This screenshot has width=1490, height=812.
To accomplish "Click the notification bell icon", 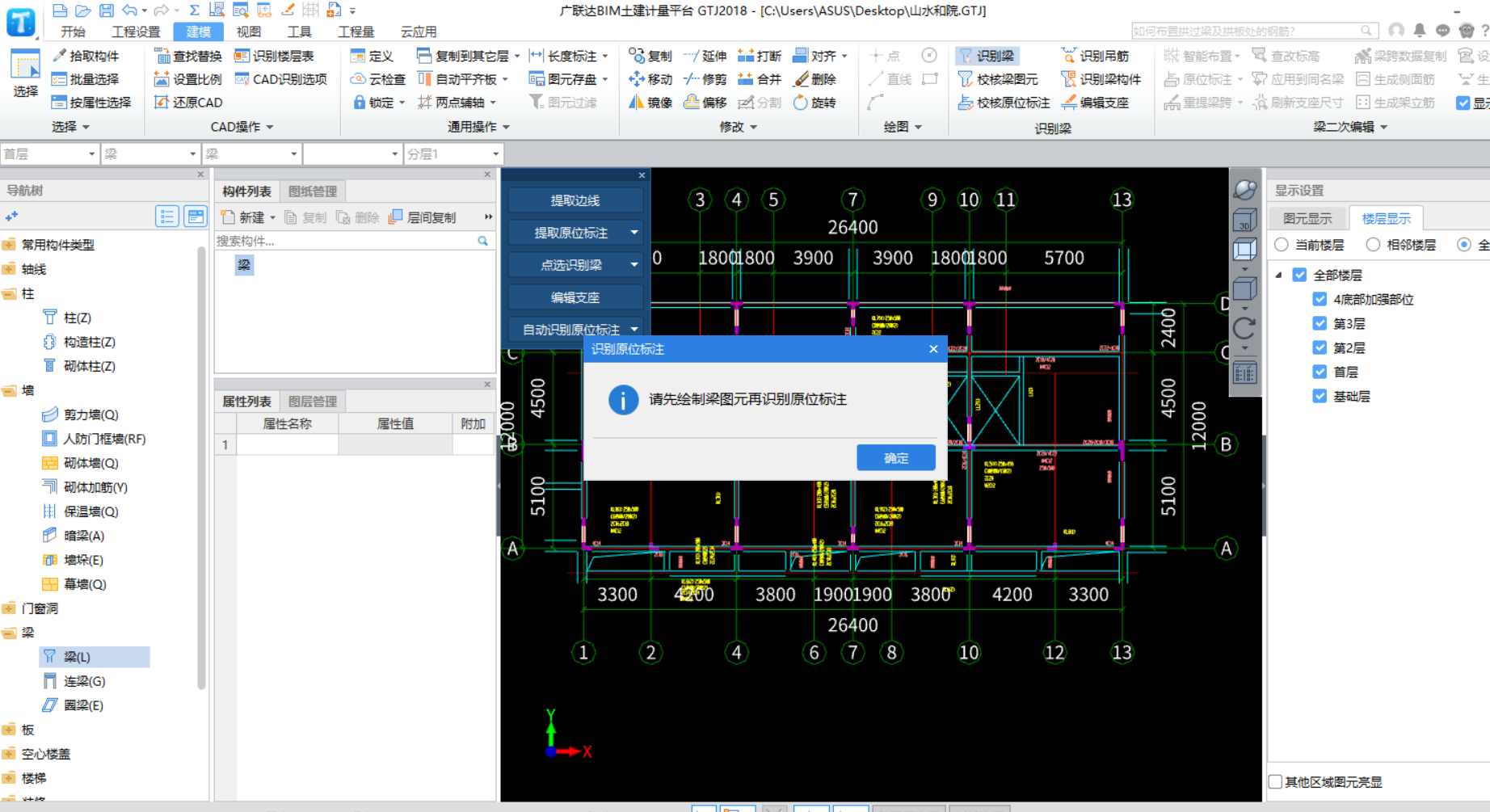I will tap(1420, 31).
